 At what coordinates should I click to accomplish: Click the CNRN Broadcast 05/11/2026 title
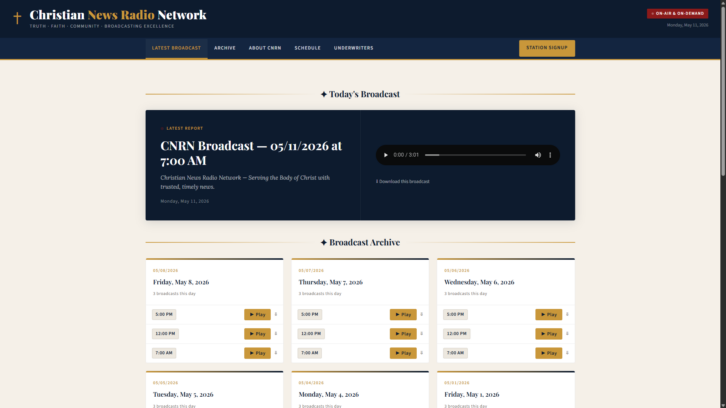click(x=251, y=153)
